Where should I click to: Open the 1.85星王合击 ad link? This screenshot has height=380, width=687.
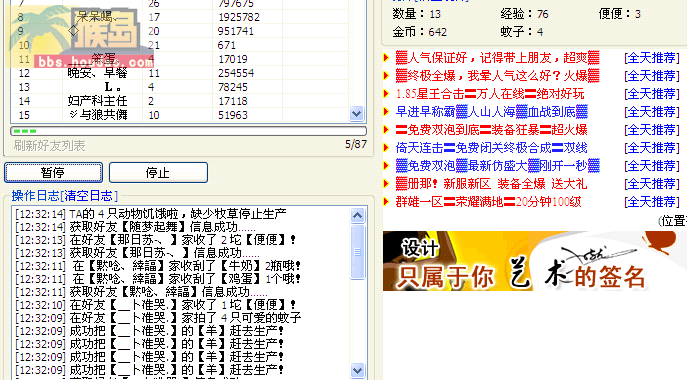click(490, 94)
